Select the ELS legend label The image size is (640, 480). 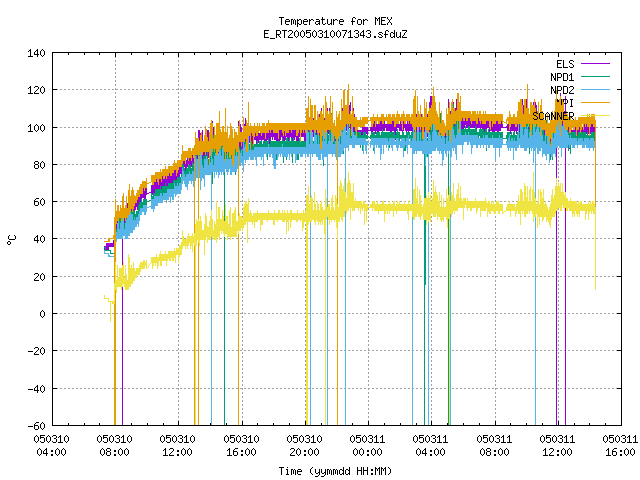tap(565, 64)
